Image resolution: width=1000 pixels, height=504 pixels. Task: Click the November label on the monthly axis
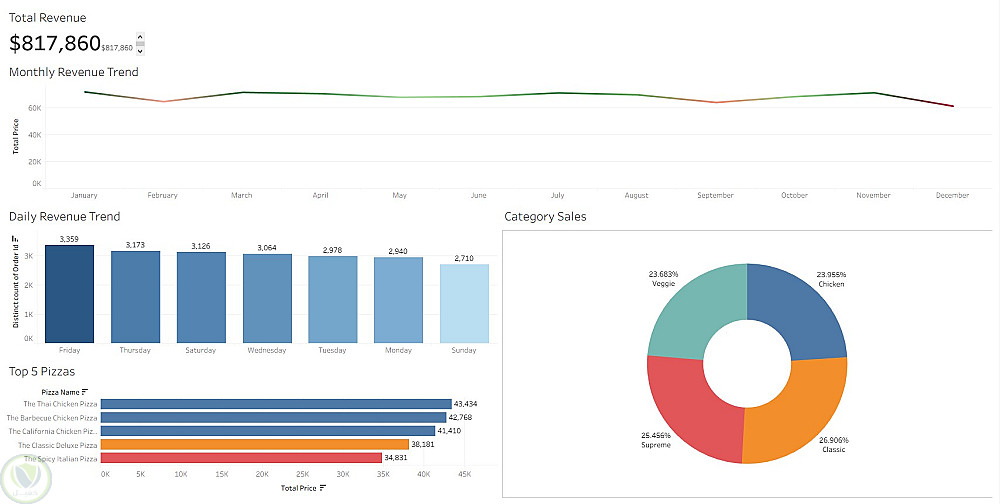click(873, 195)
